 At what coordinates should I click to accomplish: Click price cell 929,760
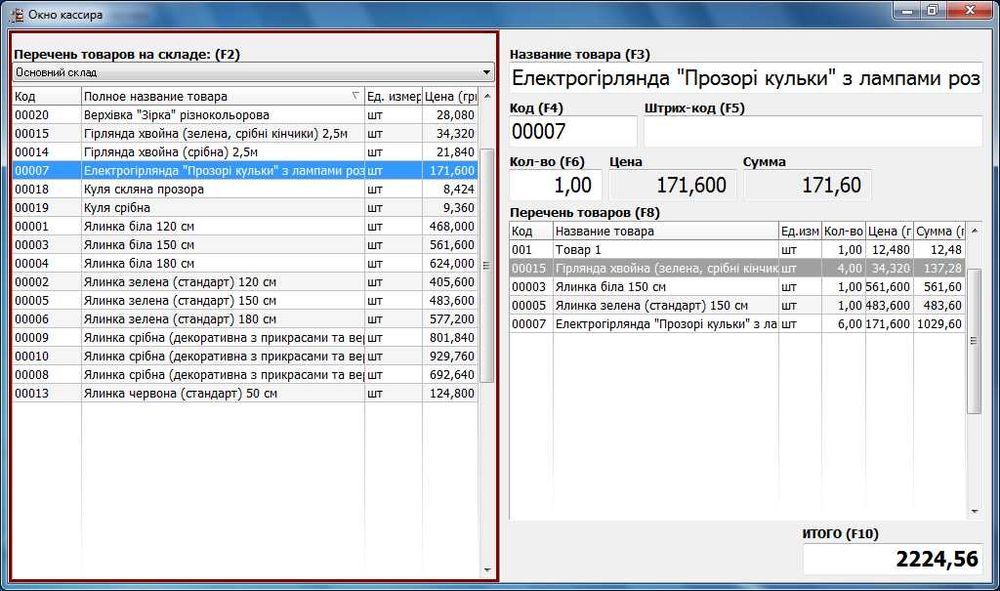click(450, 356)
